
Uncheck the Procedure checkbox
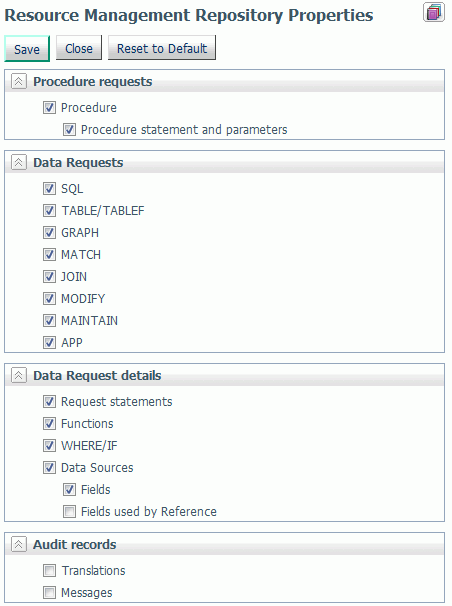click(49, 107)
